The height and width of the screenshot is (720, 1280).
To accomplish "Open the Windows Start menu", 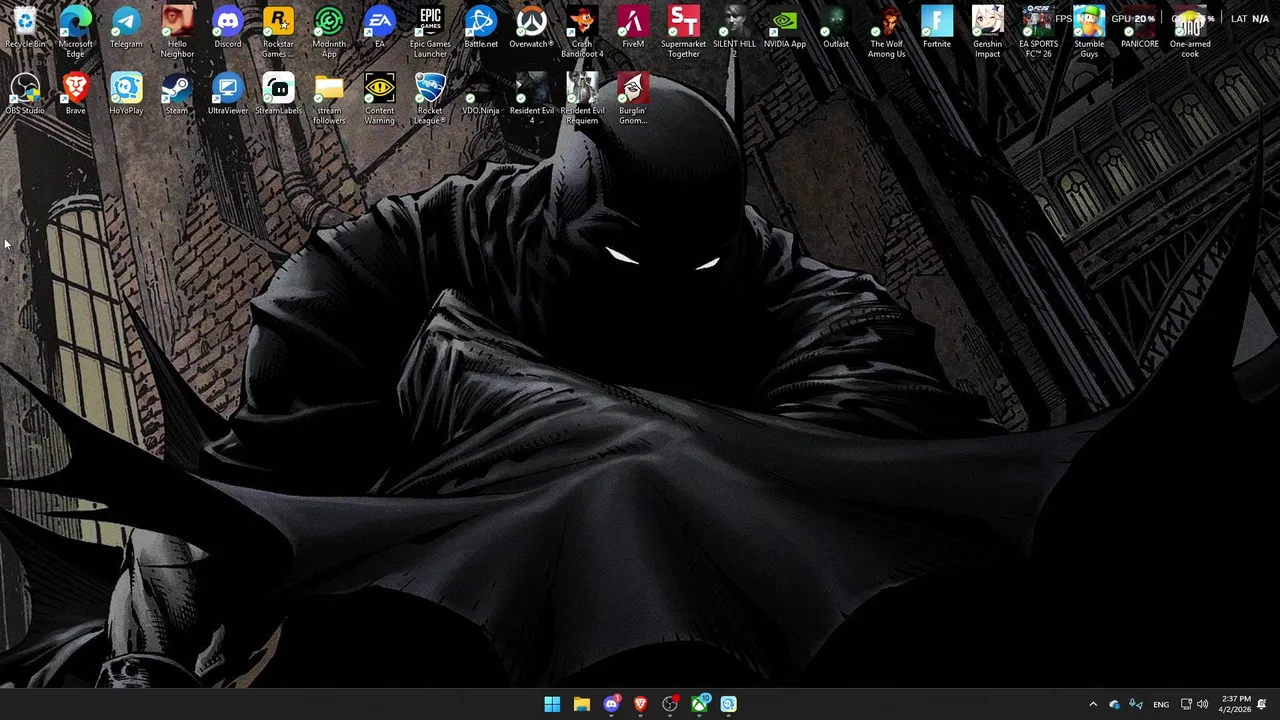I will [x=552, y=704].
